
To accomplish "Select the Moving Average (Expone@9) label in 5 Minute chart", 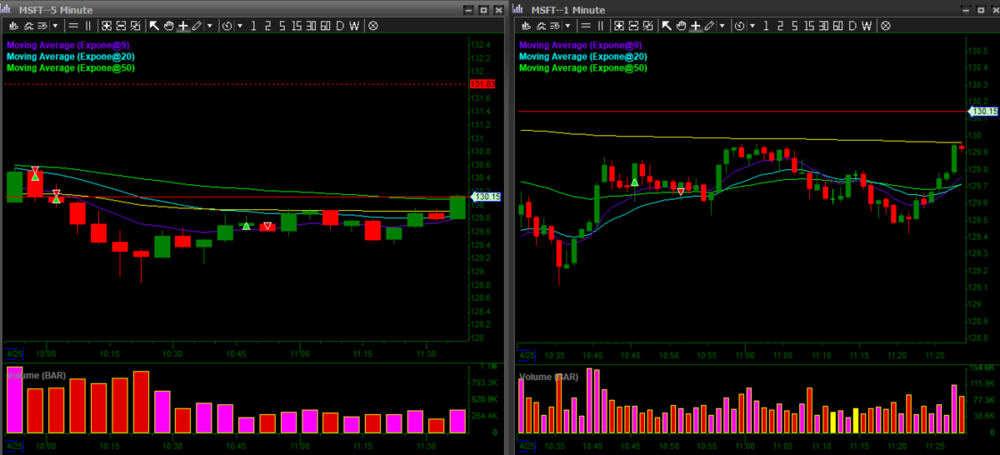I will pos(67,44).
